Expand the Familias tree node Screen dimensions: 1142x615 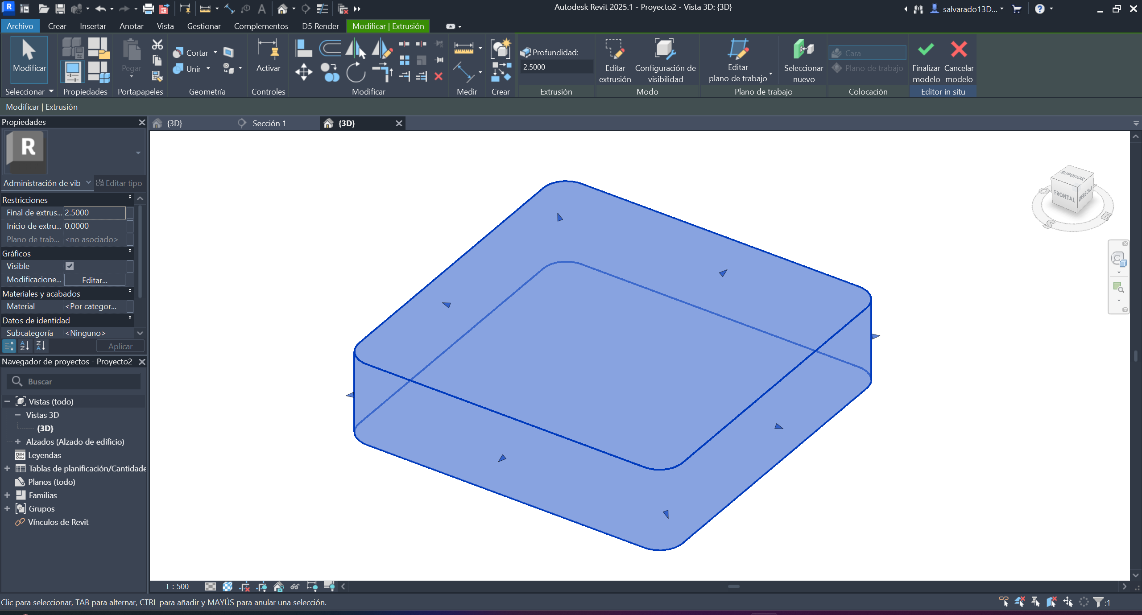(7, 495)
